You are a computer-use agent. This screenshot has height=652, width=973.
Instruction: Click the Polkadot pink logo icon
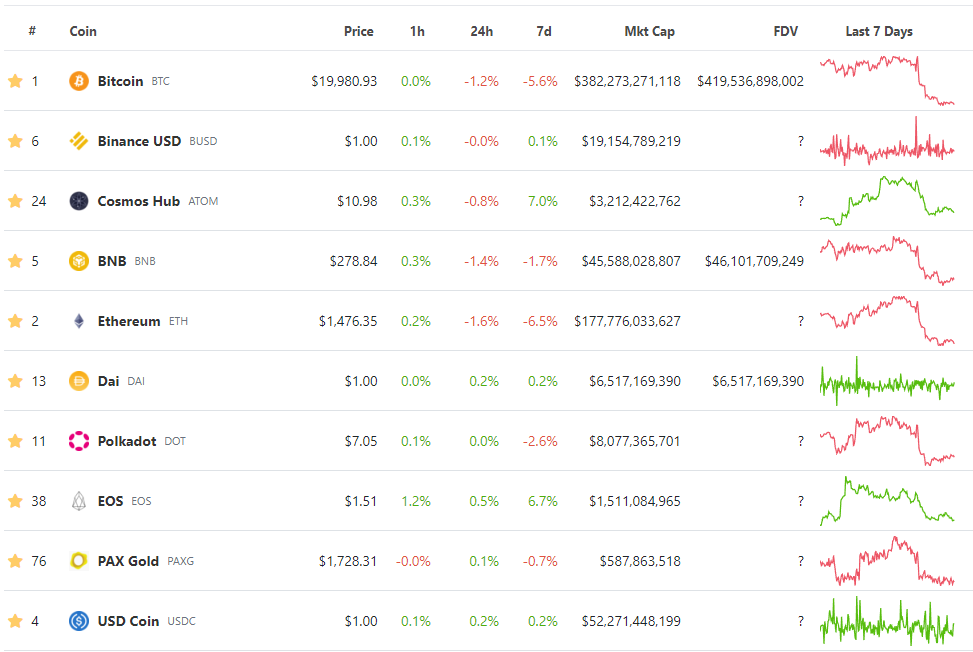[79, 441]
